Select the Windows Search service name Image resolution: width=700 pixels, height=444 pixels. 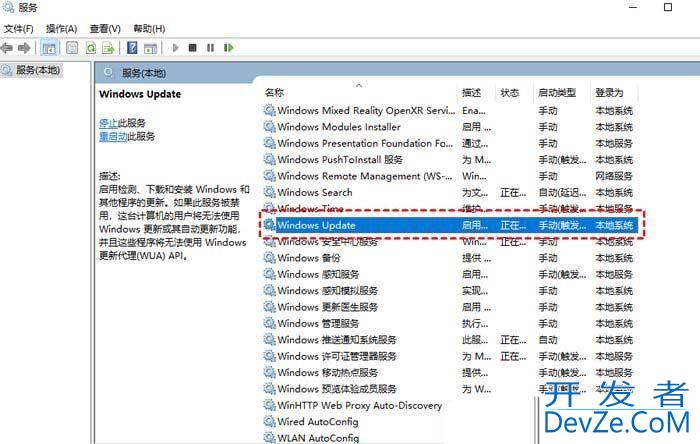(x=315, y=192)
